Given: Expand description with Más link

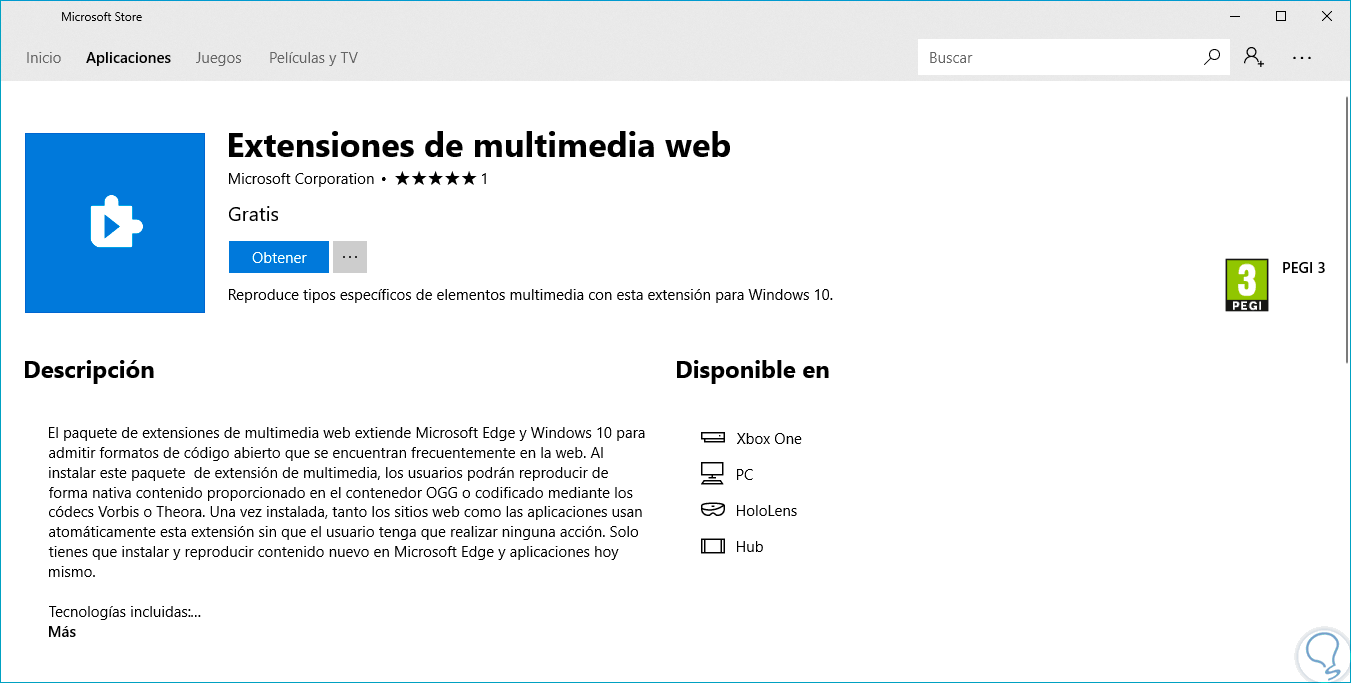Looking at the screenshot, I should tap(62, 632).
